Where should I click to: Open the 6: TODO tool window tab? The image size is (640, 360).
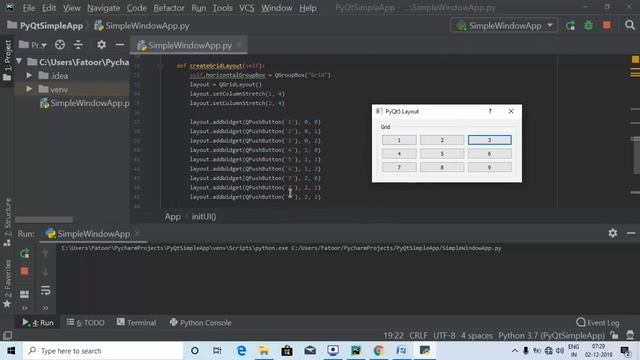pyautogui.click(x=86, y=323)
